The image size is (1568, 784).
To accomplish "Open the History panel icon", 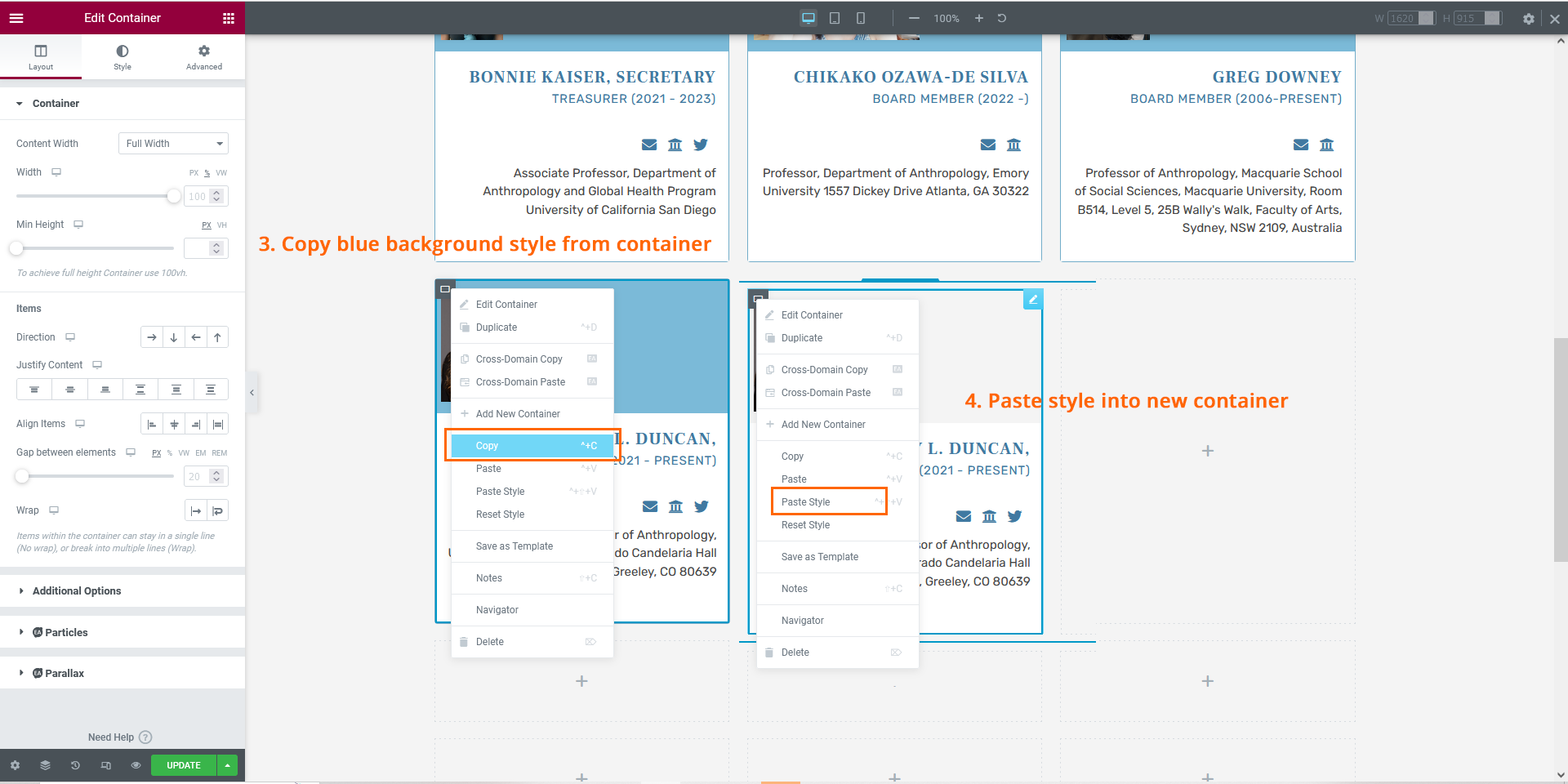I will click(75, 765).
